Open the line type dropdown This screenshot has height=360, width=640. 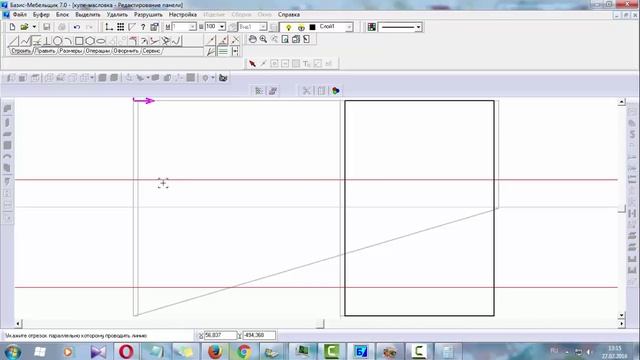pyautogui.click(x=418, y=27)
